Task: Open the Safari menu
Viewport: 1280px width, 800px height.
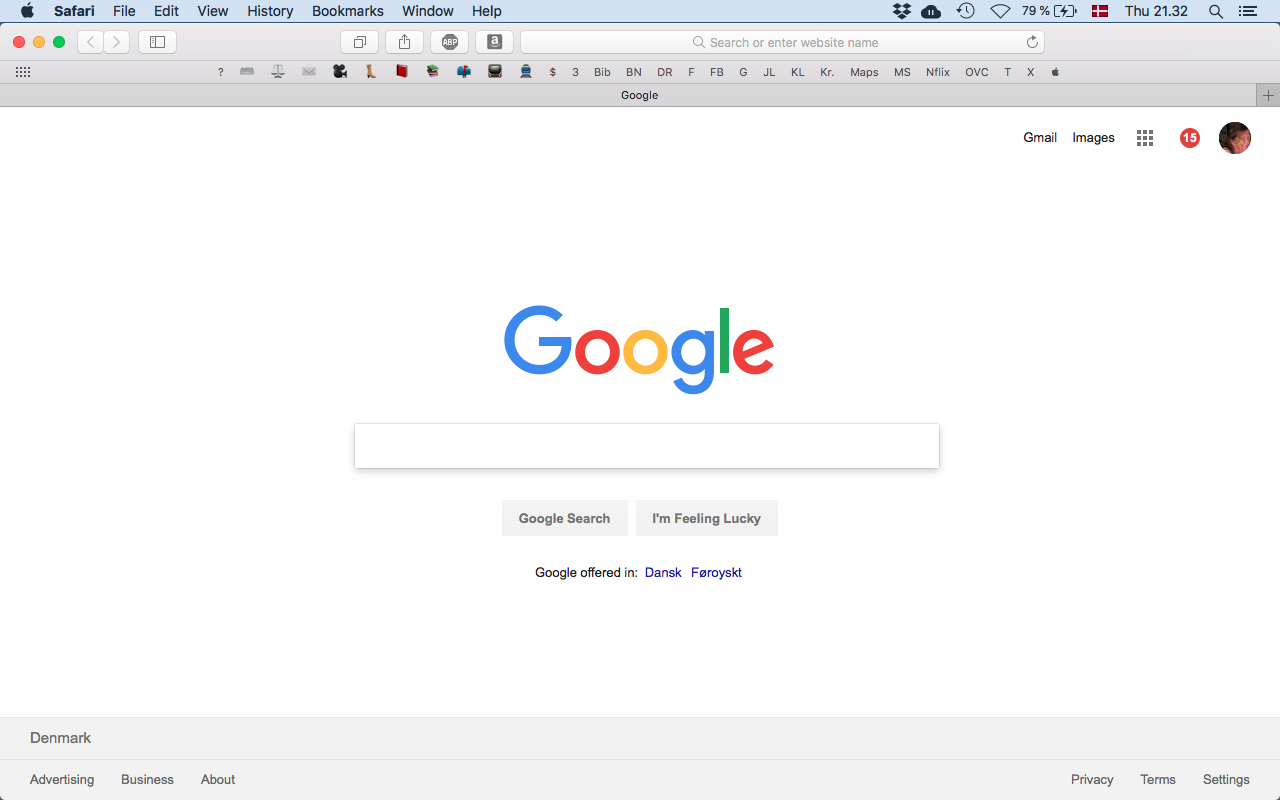Action: (x=74, y=11)
